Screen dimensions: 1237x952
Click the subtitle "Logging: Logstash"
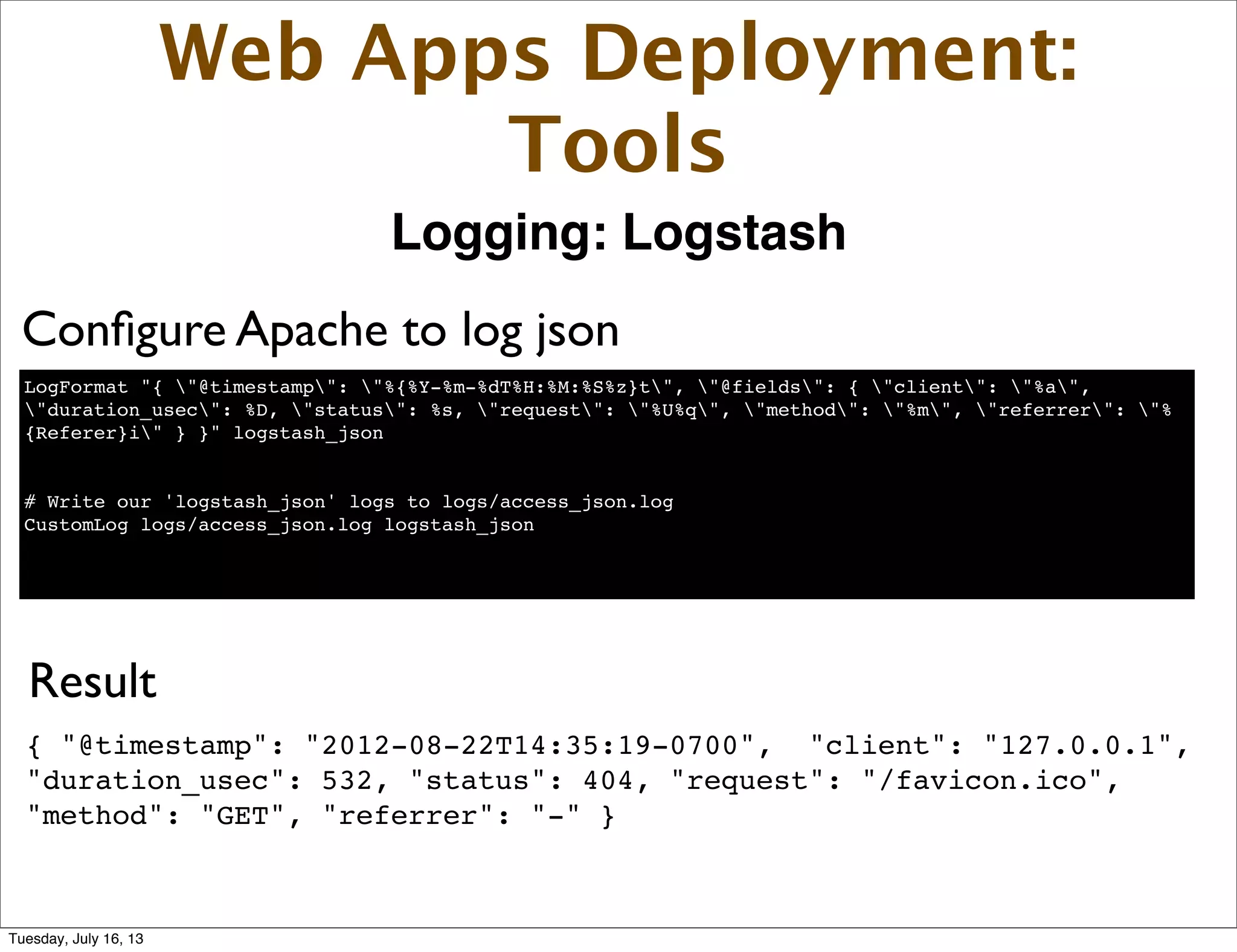click(618, 233)
